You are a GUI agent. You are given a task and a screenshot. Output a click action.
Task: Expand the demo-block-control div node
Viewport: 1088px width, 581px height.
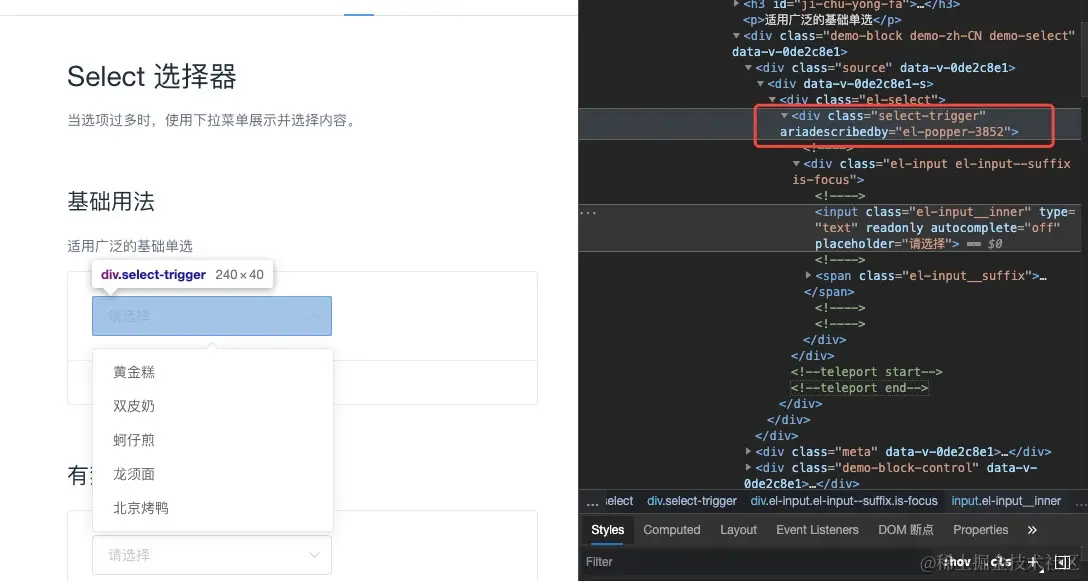[749, 468]
